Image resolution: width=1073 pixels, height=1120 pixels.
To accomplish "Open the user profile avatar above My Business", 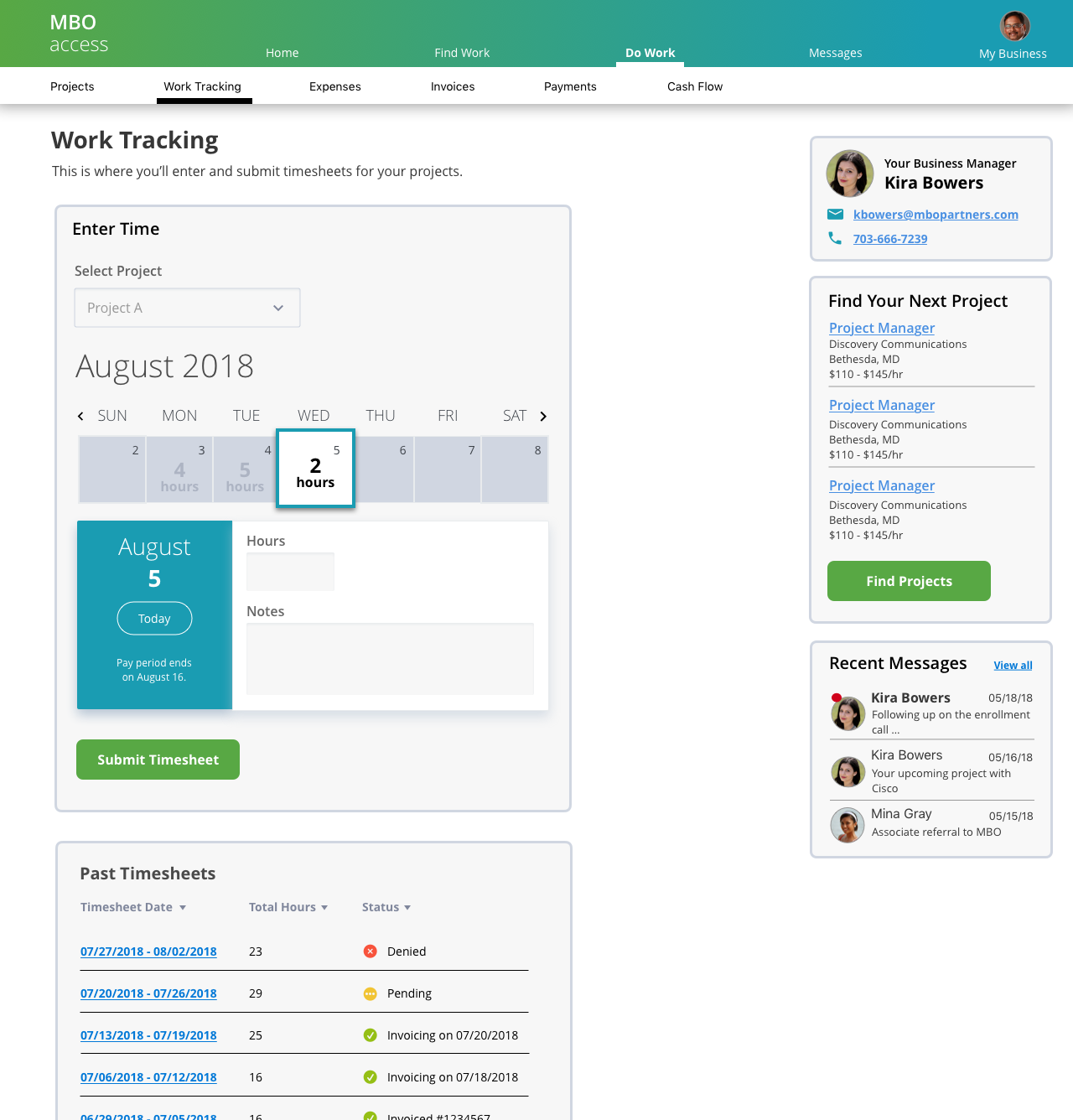I will [1015, 26].
